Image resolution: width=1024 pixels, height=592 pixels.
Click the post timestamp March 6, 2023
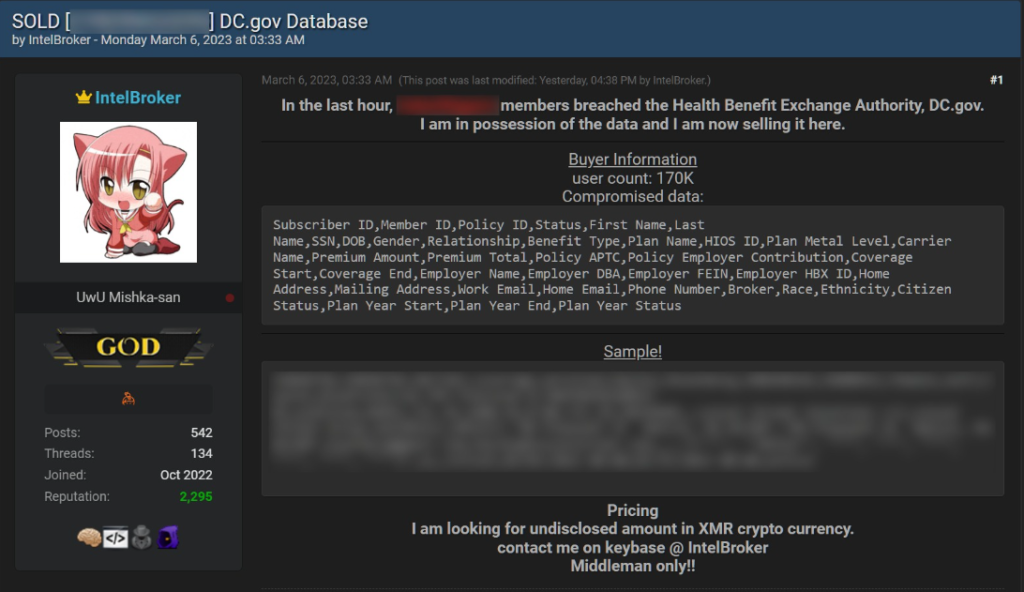pos(327,80)
